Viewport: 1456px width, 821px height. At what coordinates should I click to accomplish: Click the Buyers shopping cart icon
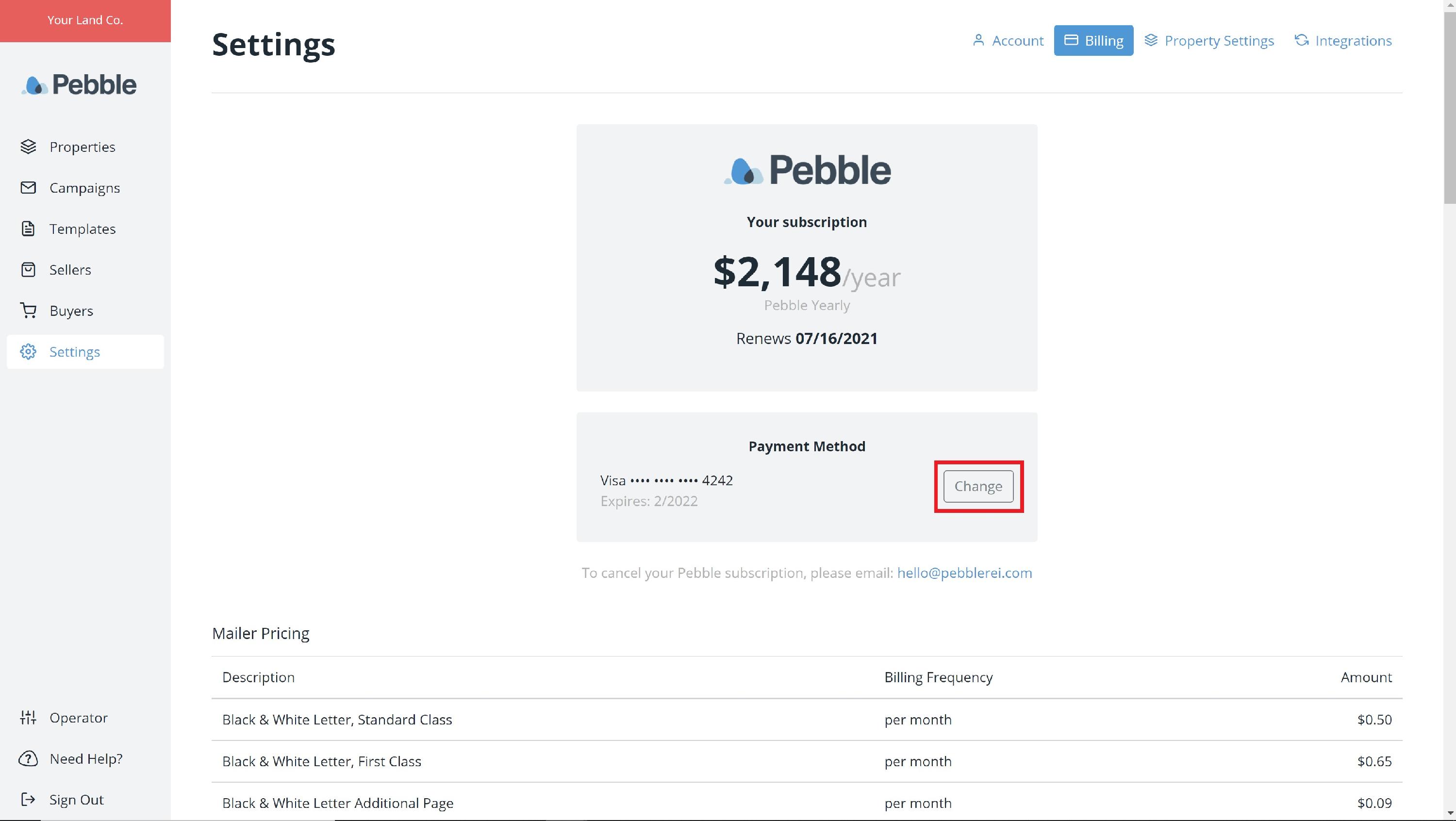28,311
